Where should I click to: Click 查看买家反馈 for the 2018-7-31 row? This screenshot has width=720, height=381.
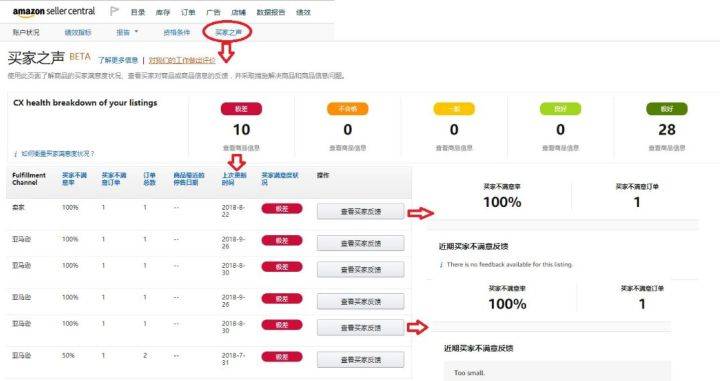click(x=360, y=360)
